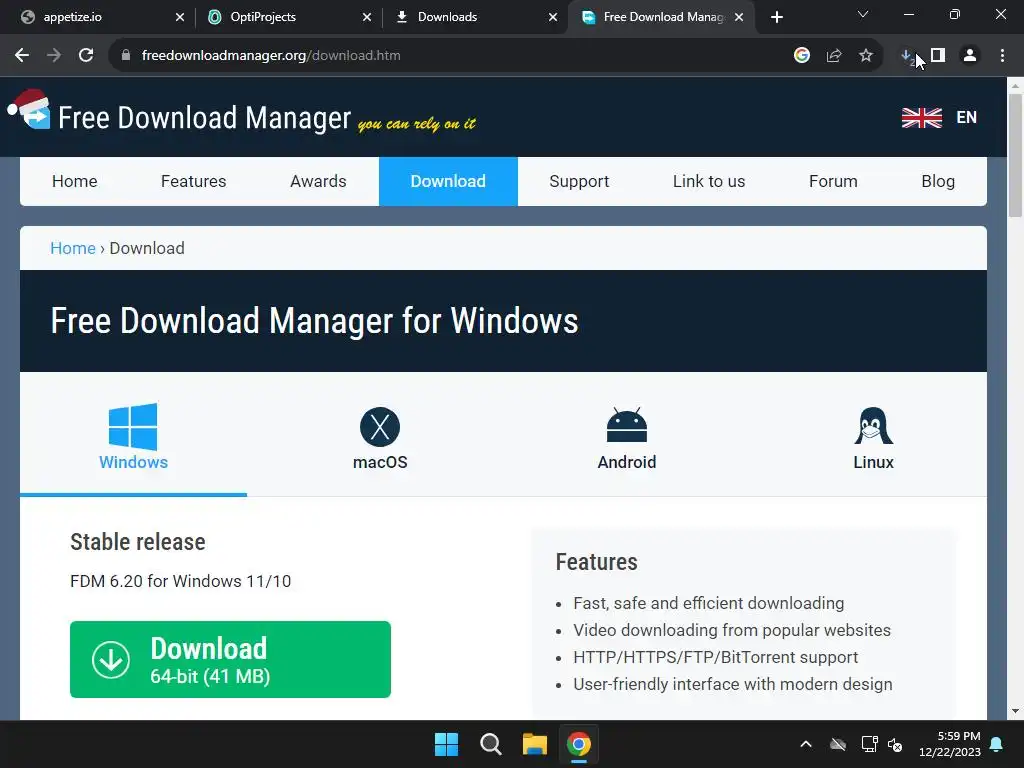Open the Chrome profile icon
The image size is (1024, 768).
(970, 56)
